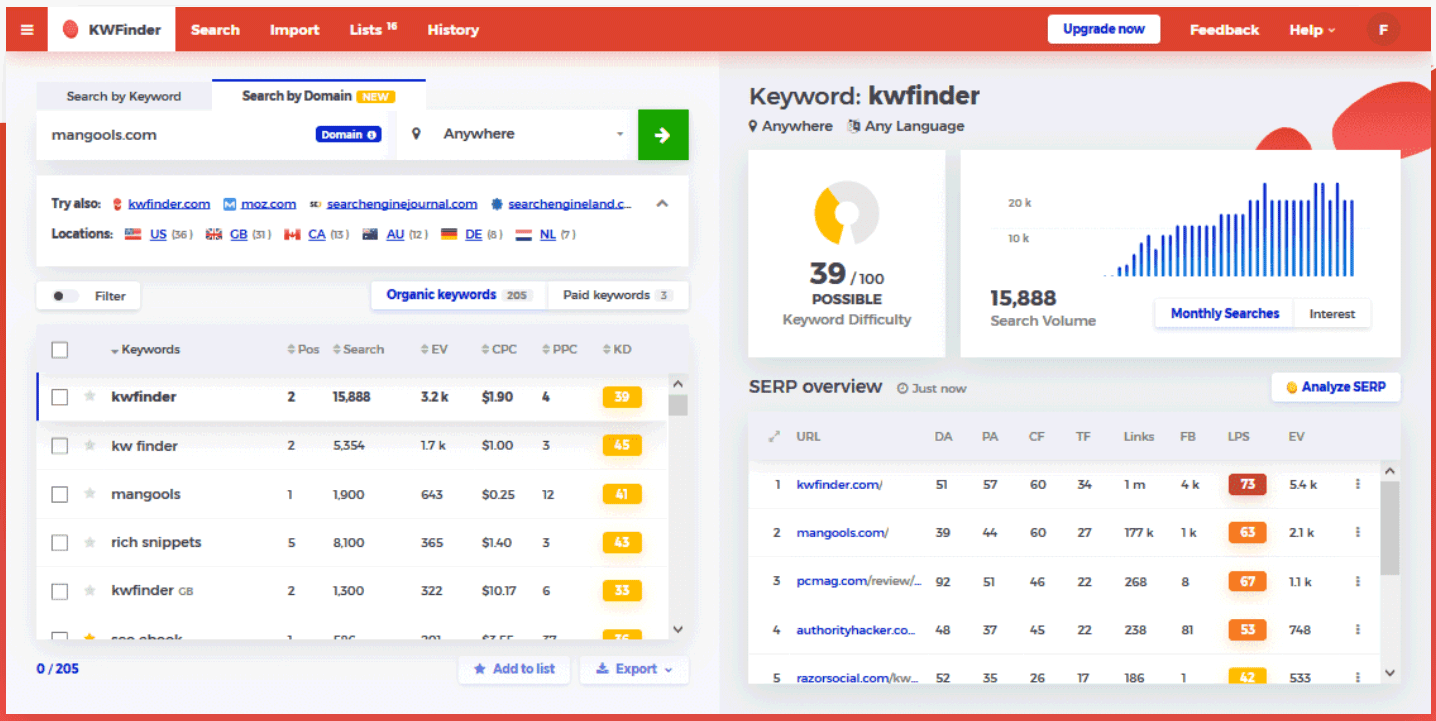The width and height of the screenshot is (1436, 721).
Task: Collapse the Try also suggestions panel
Action: pyautogui.click(x=661, y=204)
